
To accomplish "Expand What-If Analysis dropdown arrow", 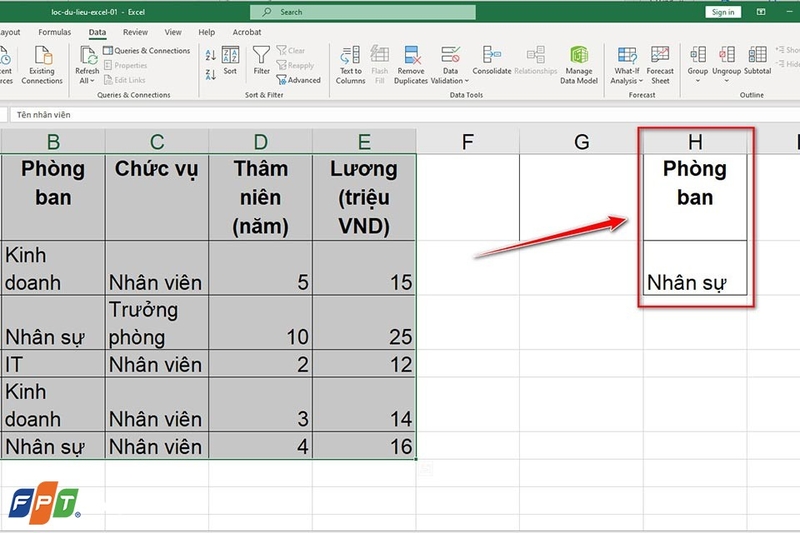I will pos(641,81).
